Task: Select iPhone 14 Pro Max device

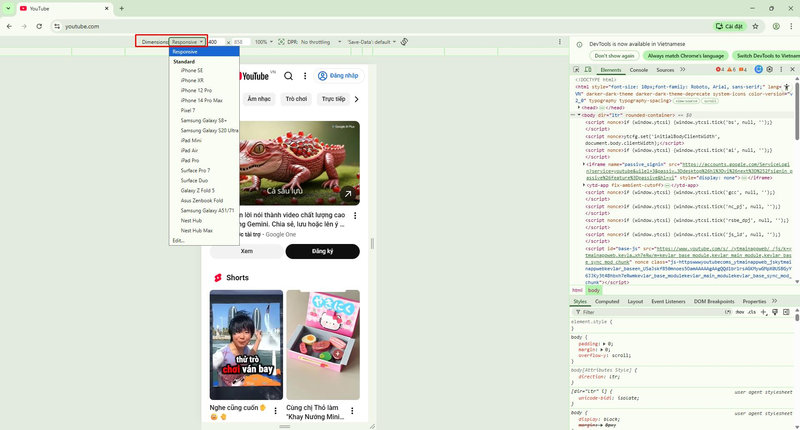Action: pos(204,100)
